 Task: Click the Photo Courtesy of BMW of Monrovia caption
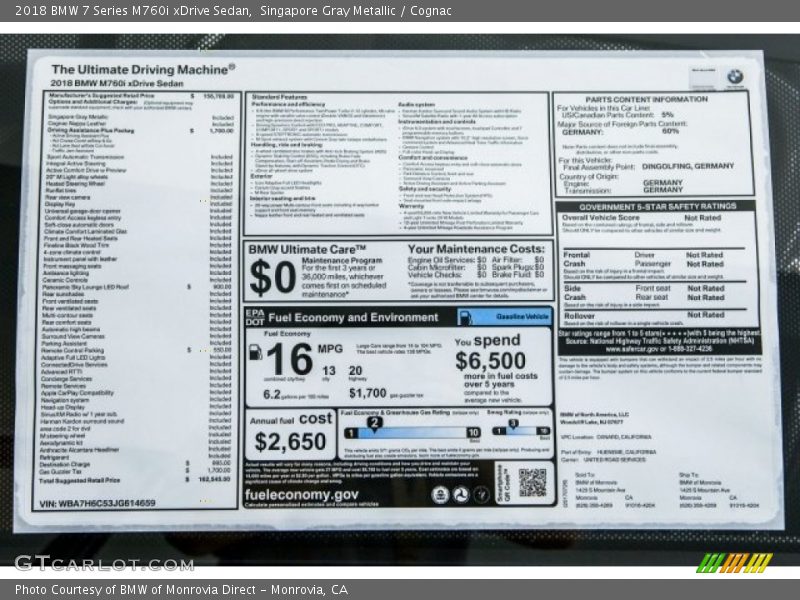[x=182, y=590]
